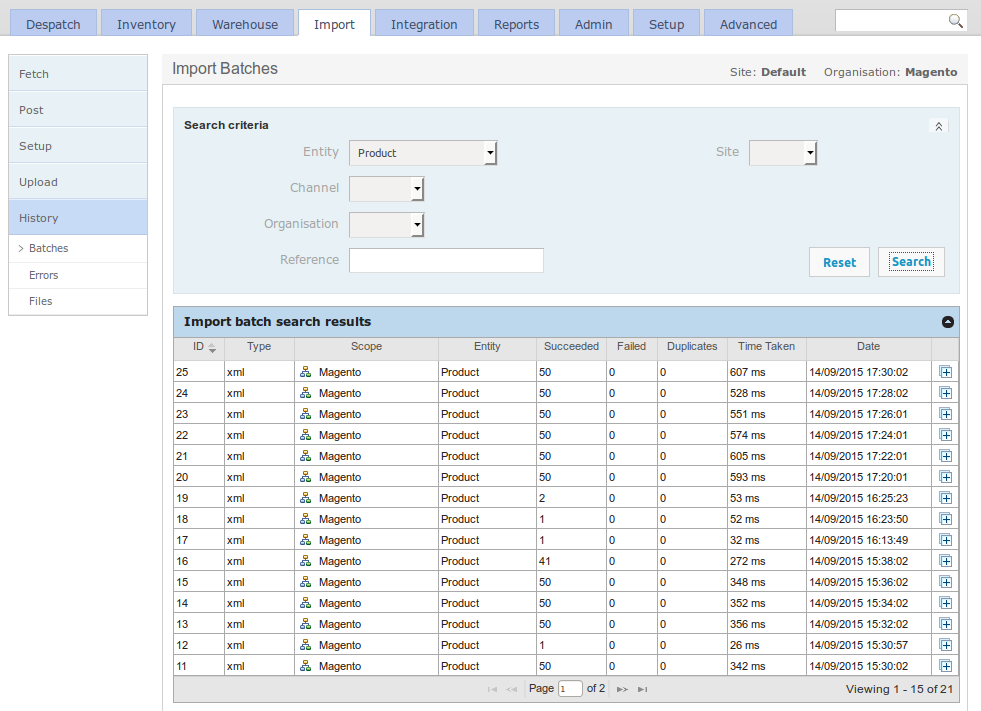
Task: Jump to last page using the end-arrow icon
Action: pyautogui.click(x=642, y=689)
